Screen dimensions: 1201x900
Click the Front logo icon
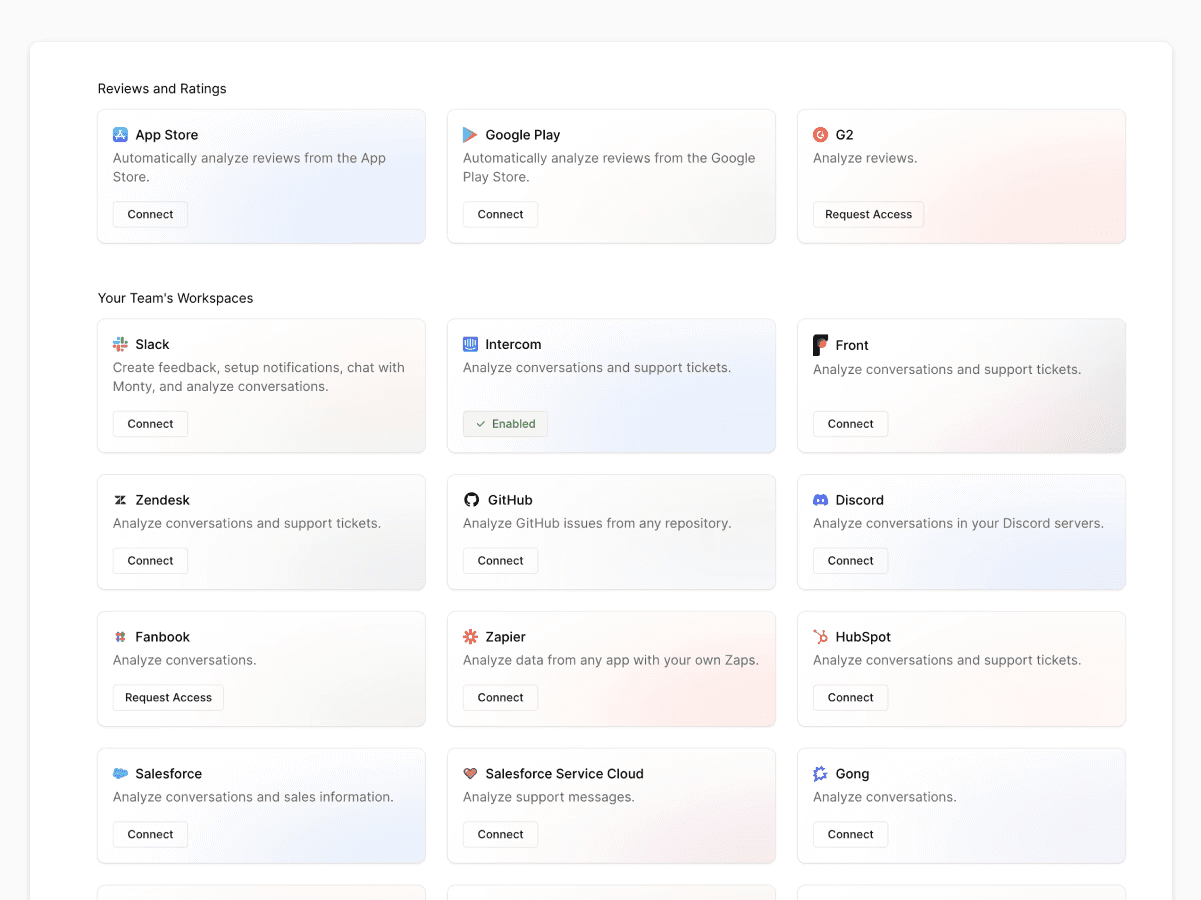pos(820,345)
